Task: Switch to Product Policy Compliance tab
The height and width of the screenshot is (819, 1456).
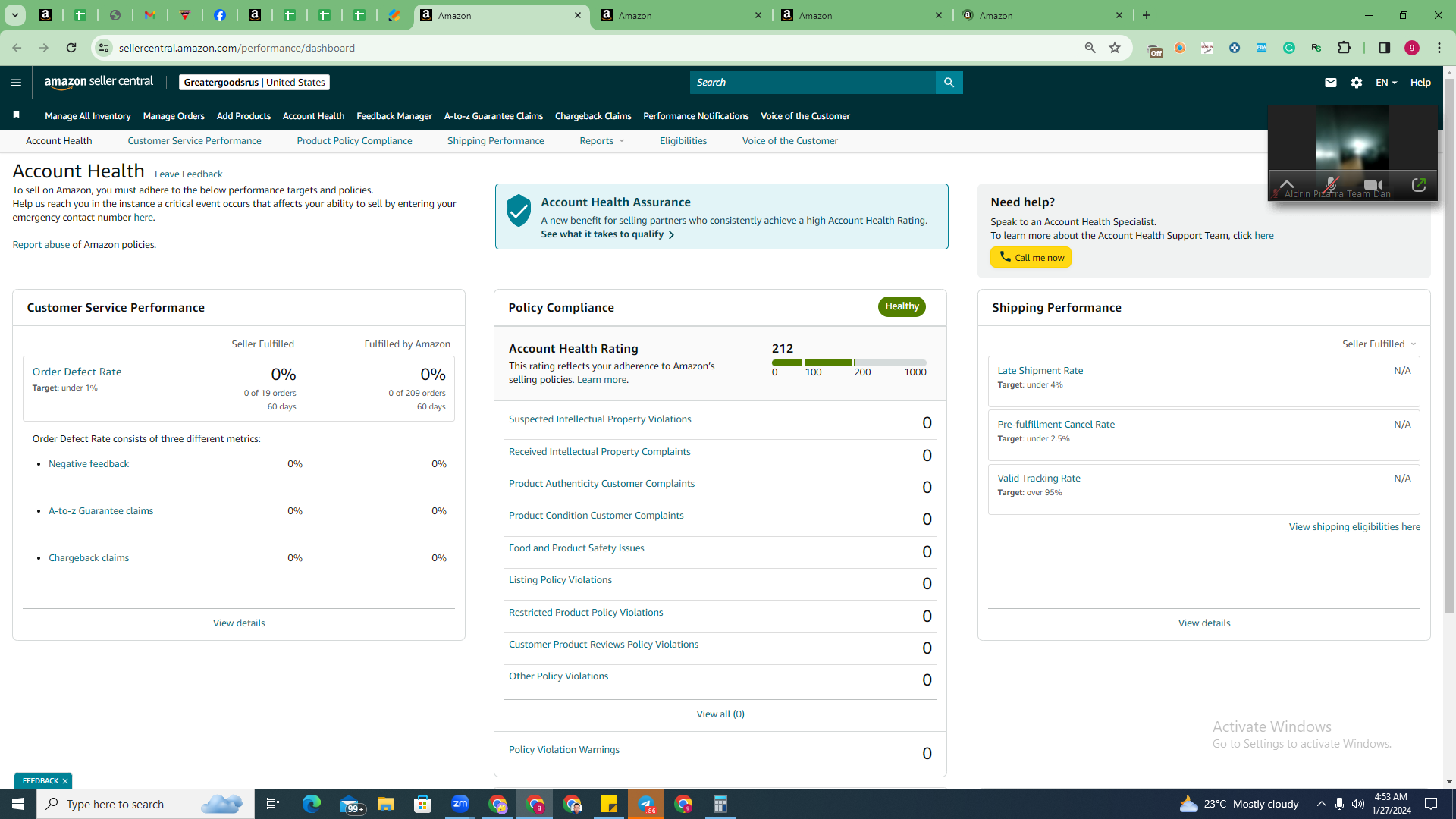Action: click(354, 141)
